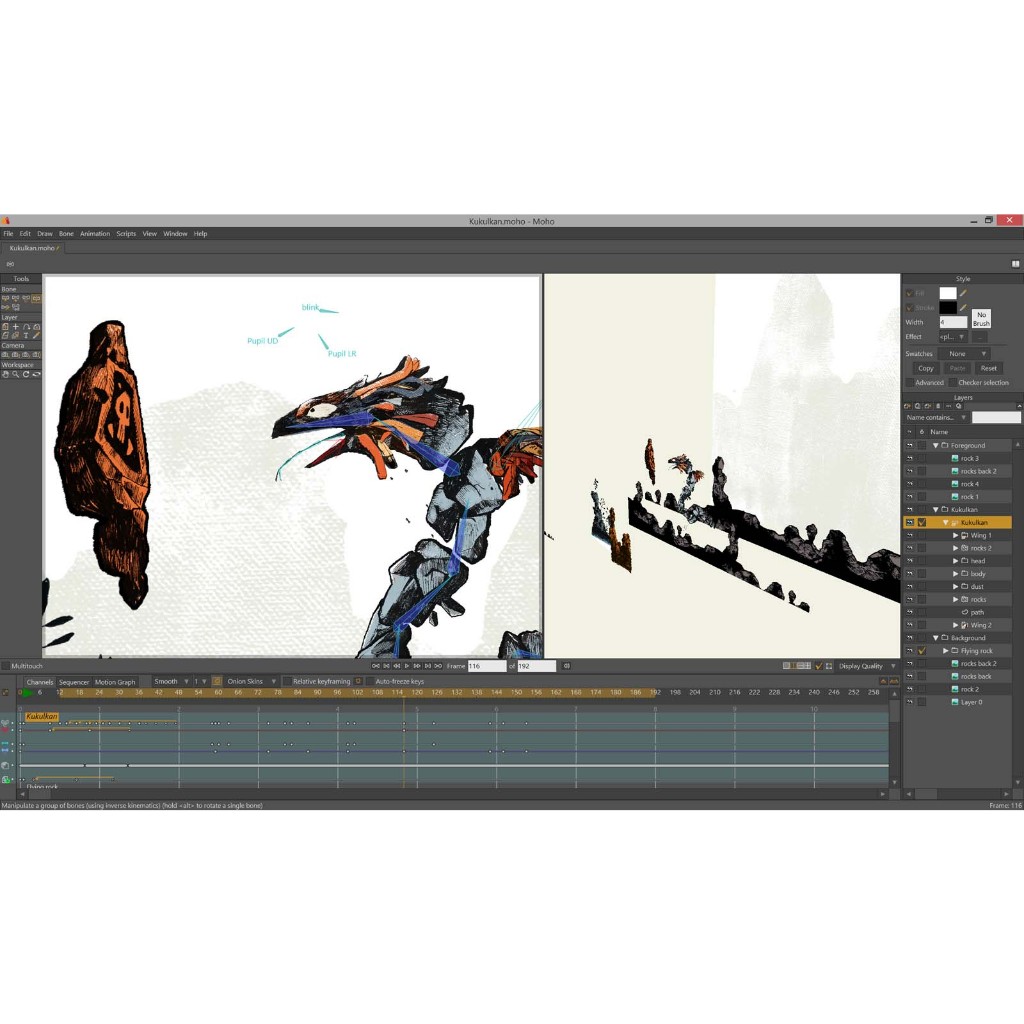Viewport: 1024px width, 1024px height.
Task: Expand the Flying rock layer group
Action: (946, 651)
